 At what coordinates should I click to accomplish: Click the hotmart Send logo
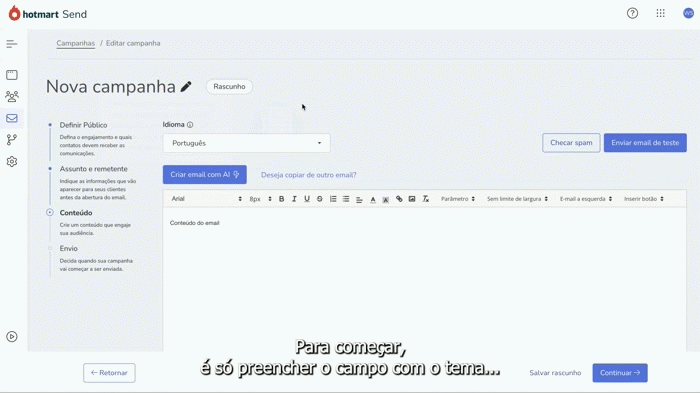click(48, 14)
